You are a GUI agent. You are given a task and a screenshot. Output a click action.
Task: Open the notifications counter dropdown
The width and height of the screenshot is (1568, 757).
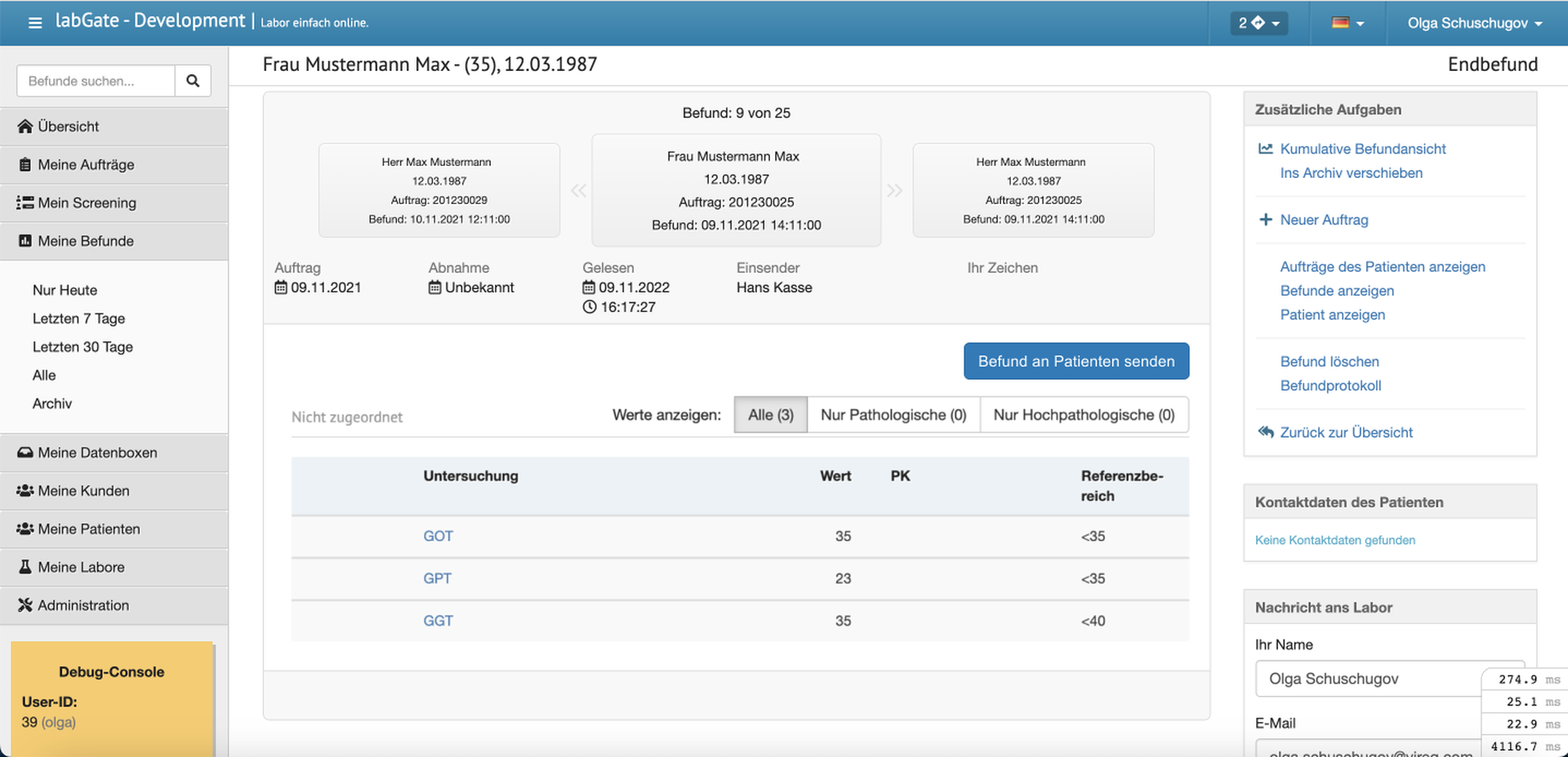[x=1258, y=23]
